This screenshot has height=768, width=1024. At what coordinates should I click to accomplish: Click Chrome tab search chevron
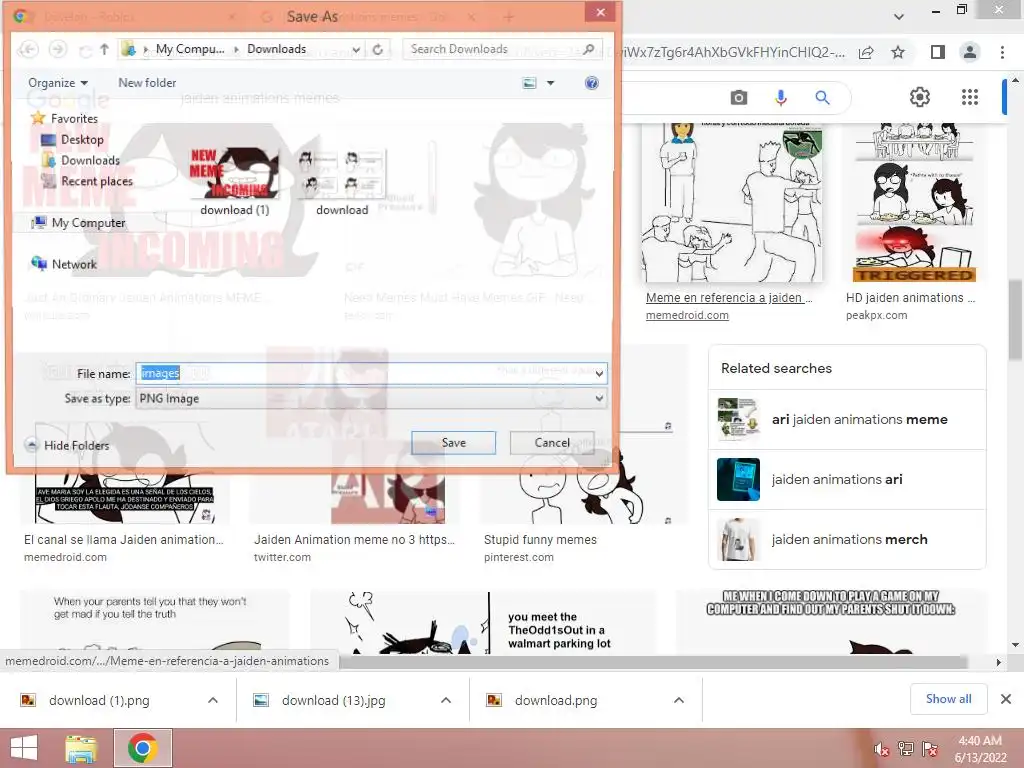pyautogui.click(x=899, y=16)
